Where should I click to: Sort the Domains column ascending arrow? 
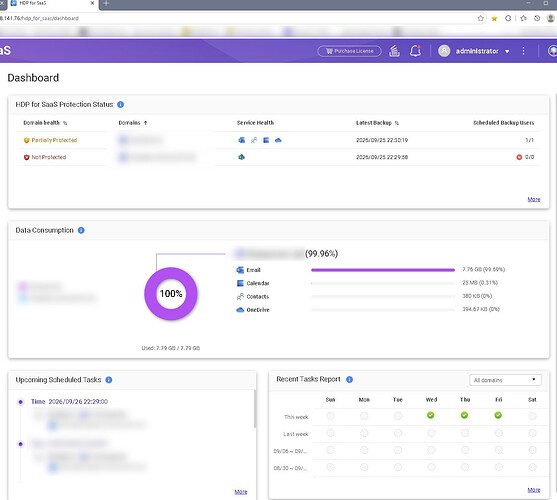tap(145, 123)
